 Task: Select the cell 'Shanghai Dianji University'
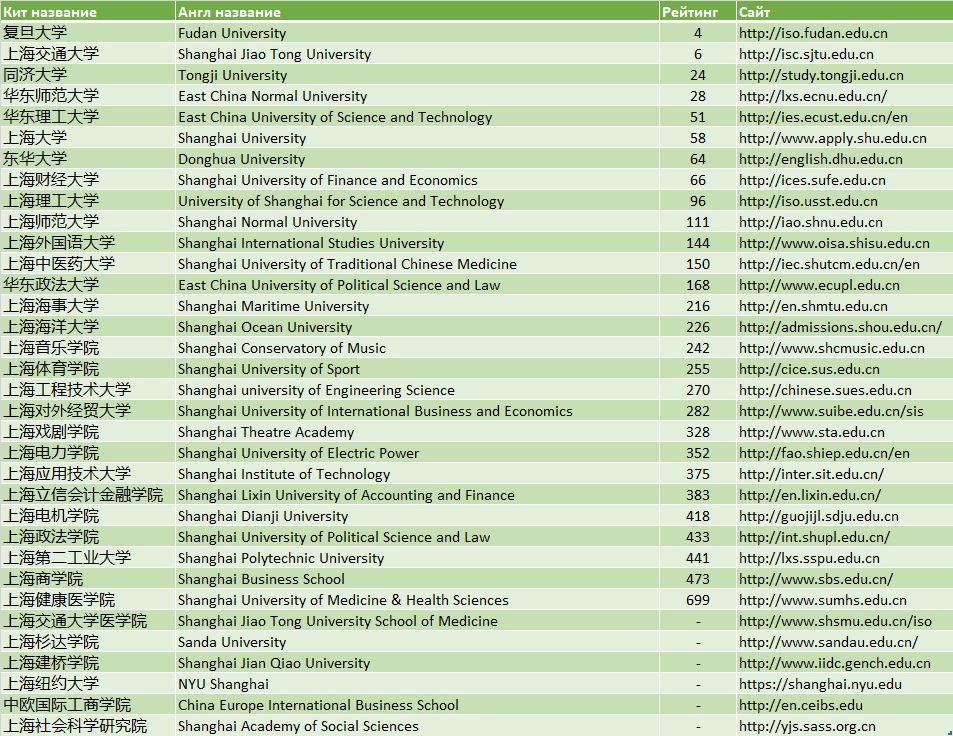[x=418, y=516]
